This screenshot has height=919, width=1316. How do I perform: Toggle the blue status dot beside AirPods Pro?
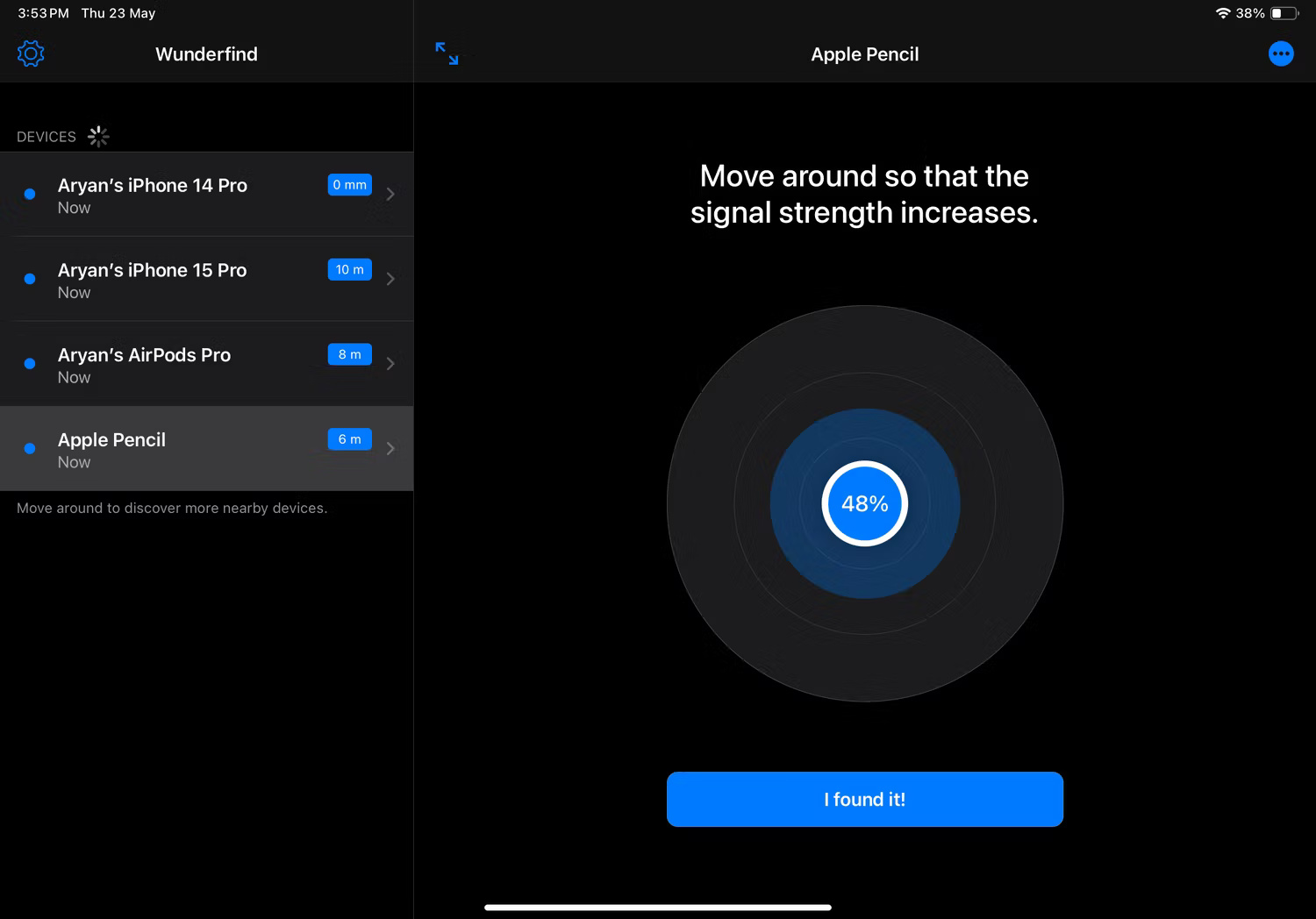click(29, 363)
